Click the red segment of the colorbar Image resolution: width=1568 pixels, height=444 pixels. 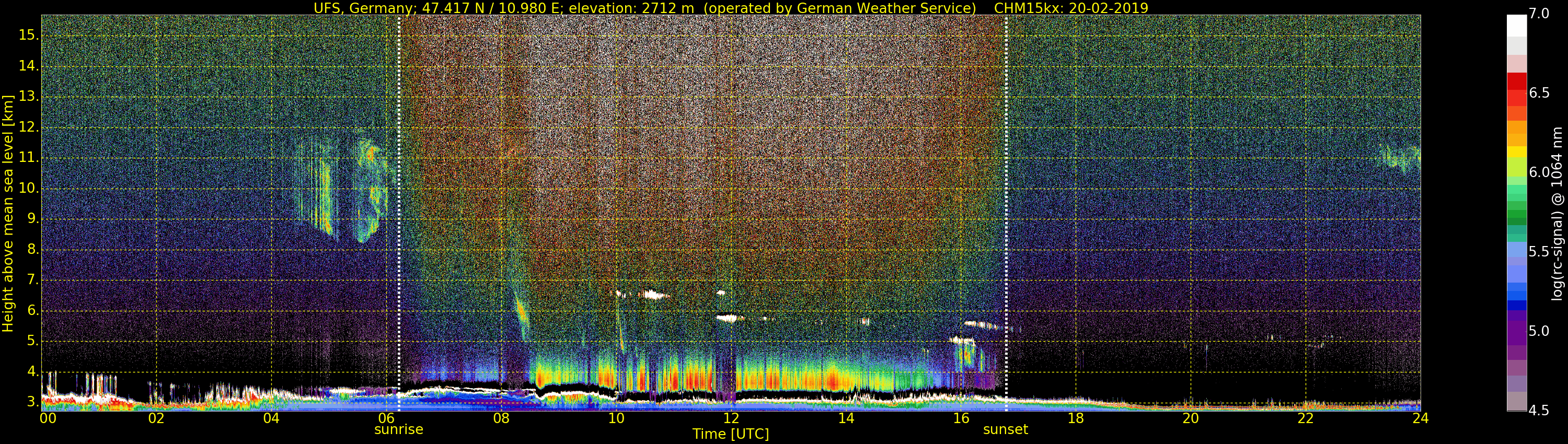[1516, 81]
